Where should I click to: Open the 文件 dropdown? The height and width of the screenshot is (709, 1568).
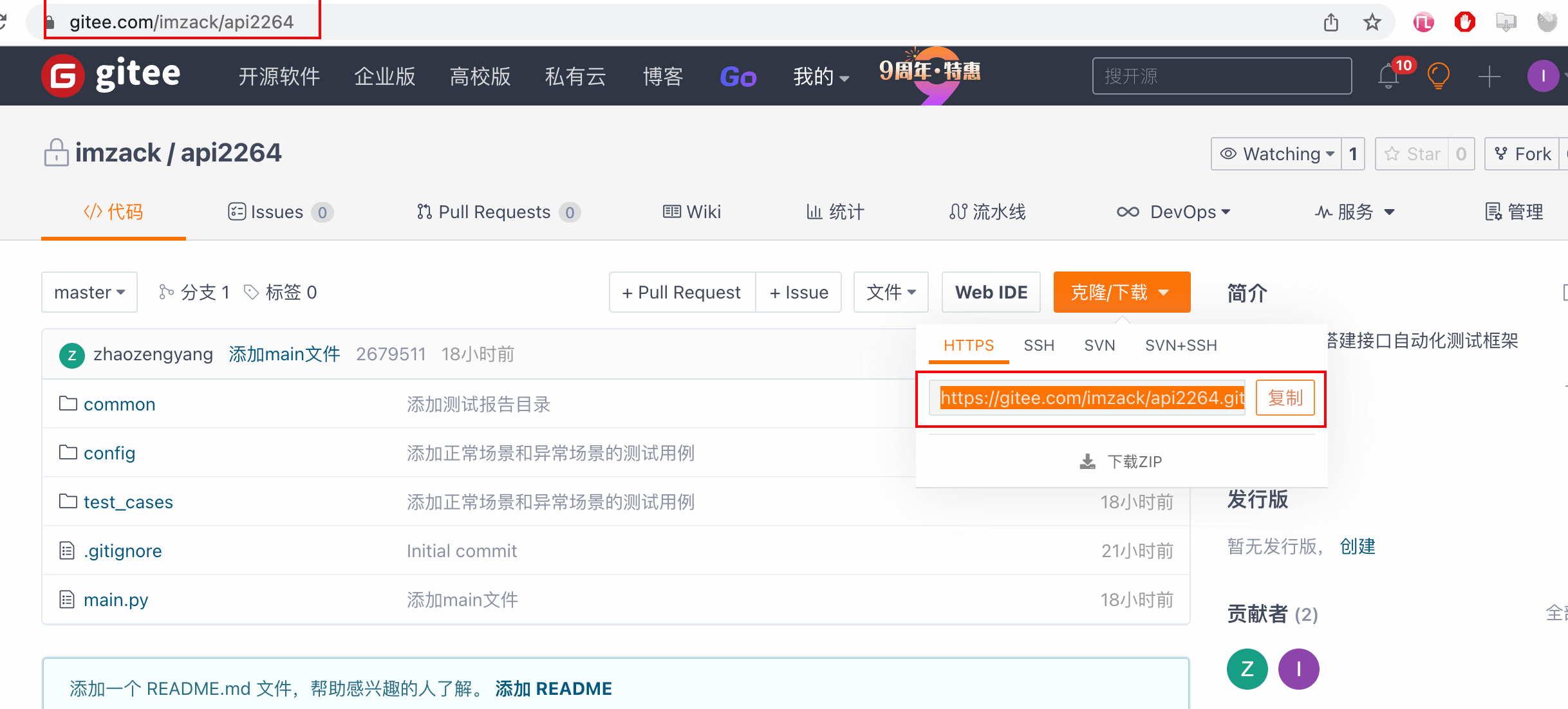(891, 292)
